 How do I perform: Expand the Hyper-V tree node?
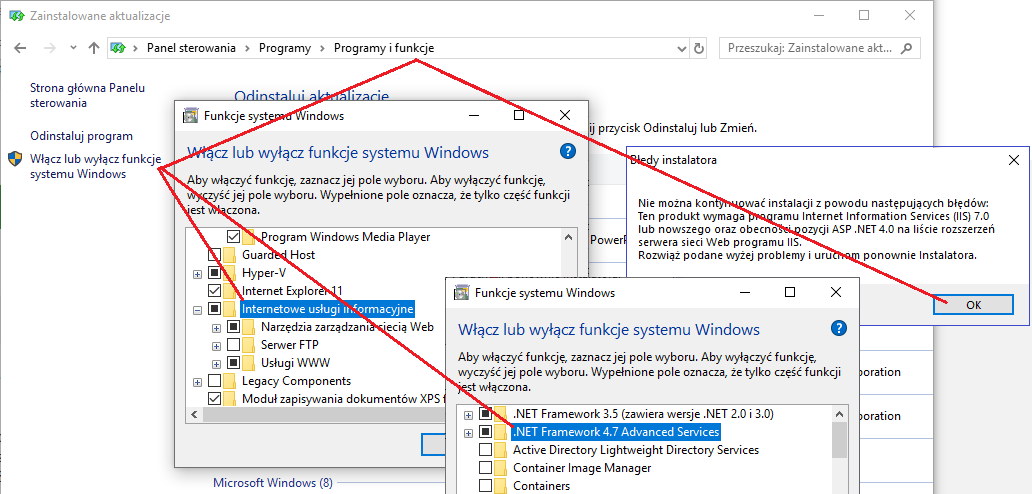click(x=197, y=273)
